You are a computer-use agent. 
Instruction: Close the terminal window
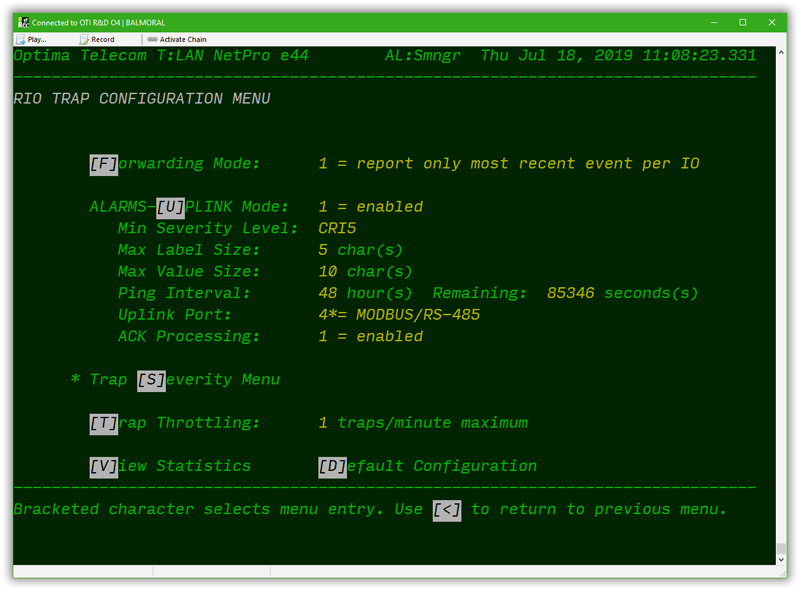click(772, 22)
